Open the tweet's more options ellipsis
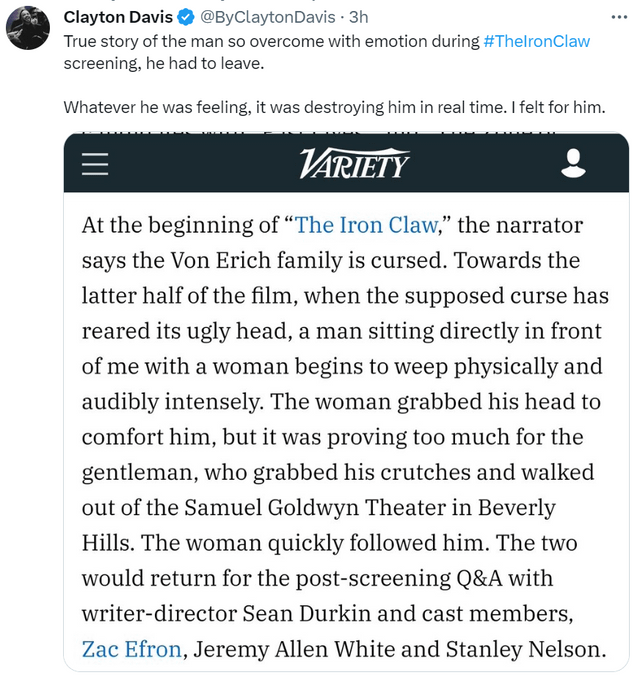640x675 pixels. point(620,17)
